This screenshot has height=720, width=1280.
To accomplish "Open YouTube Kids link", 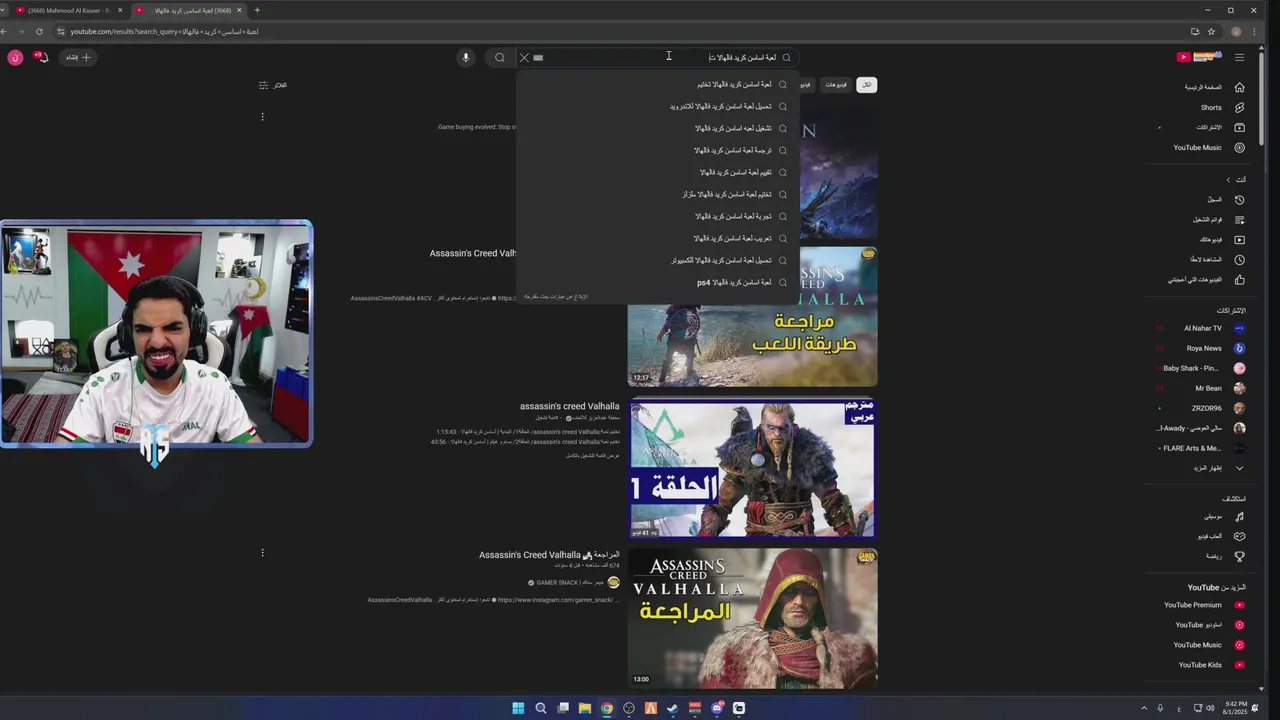I will click(1200, 665).
